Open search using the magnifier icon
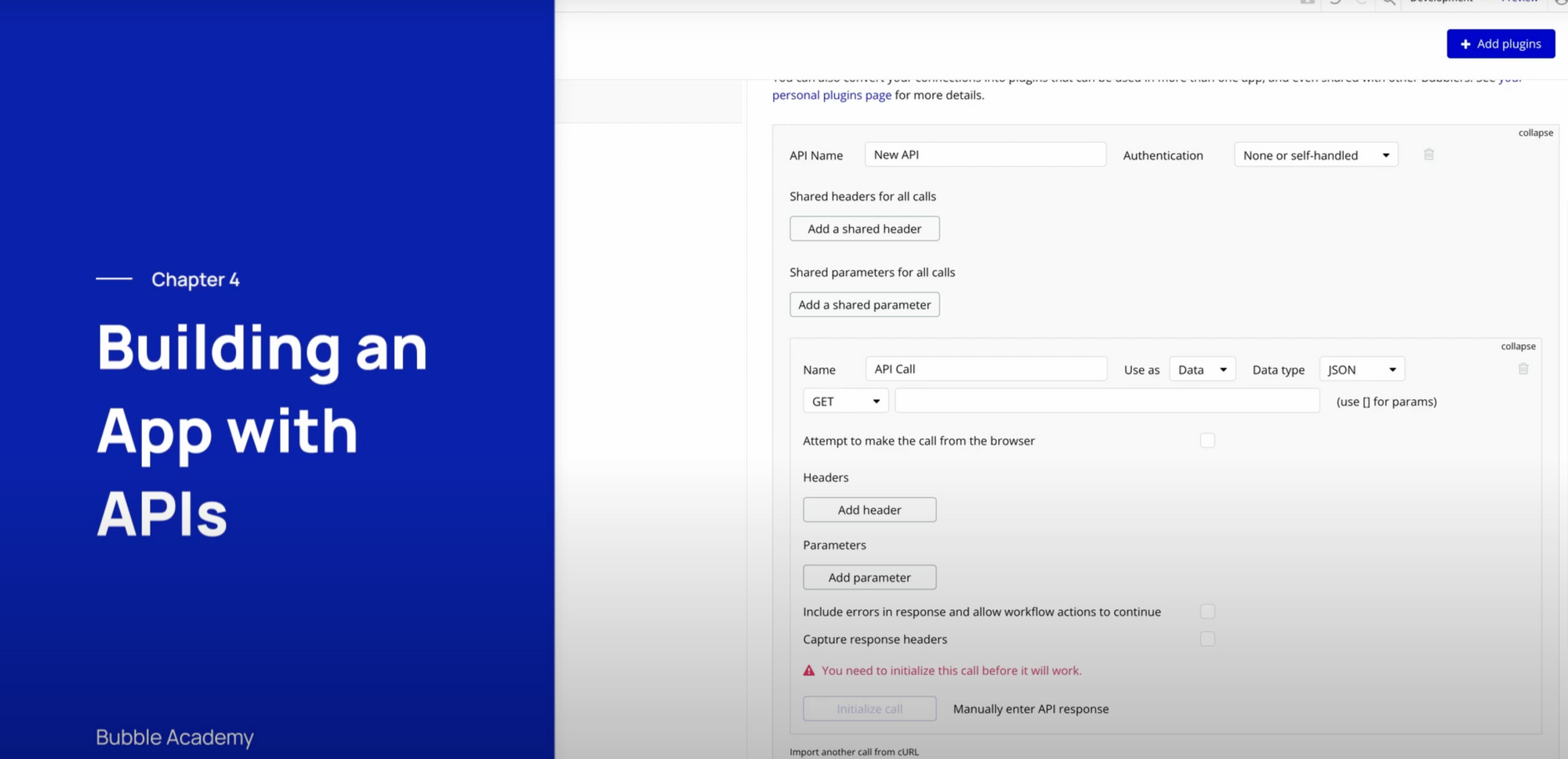The image size is (1568, 759). click(1388, 3)
